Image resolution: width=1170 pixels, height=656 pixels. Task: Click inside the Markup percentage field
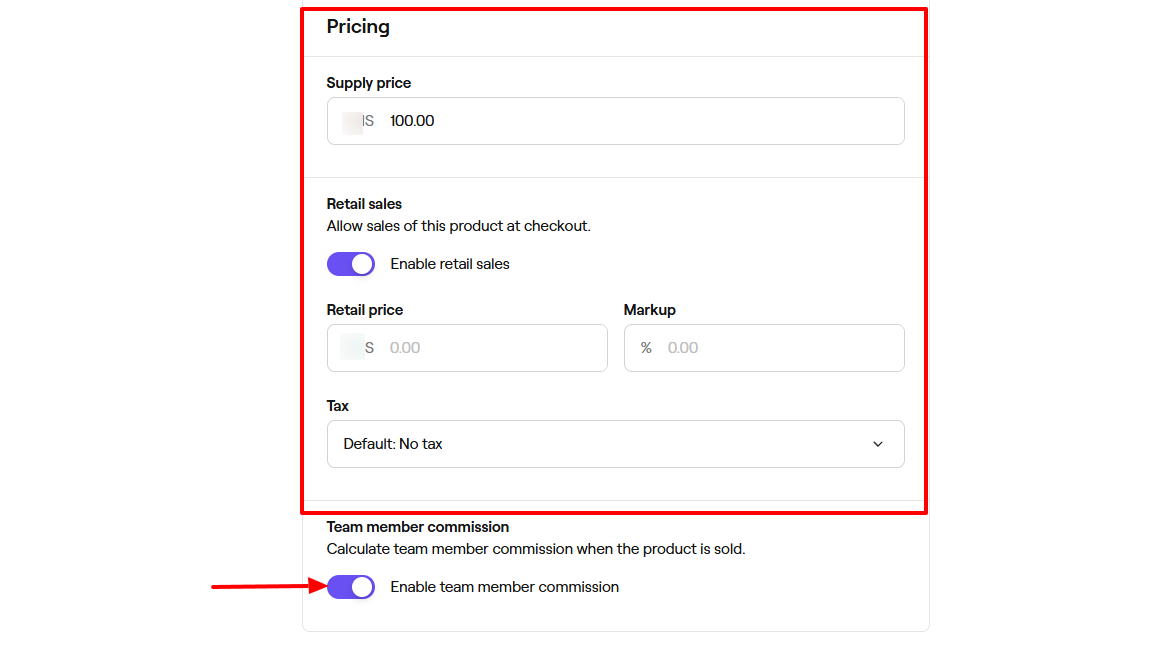(x=764, y=347)
